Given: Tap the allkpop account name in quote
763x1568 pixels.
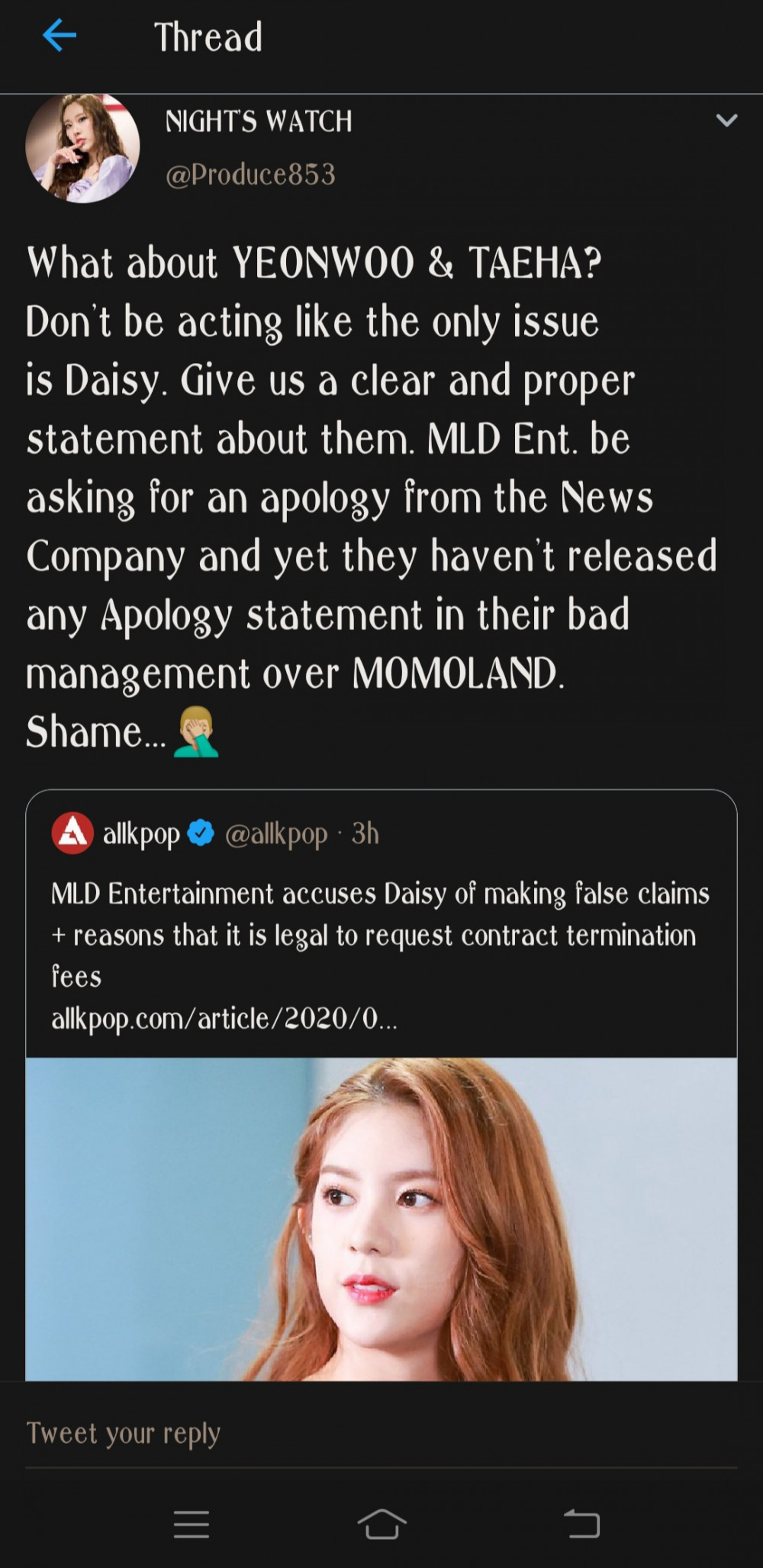Looking at the screenshot, I should tap(141, 834).
